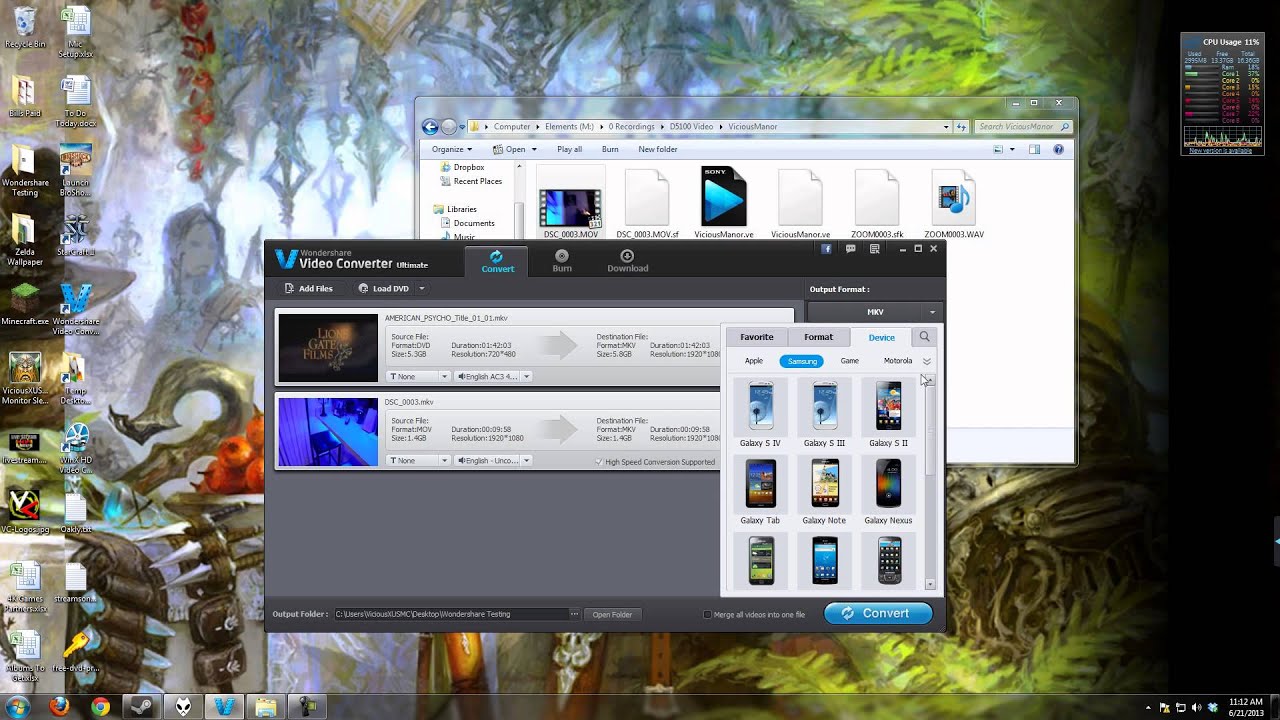Screen dimensions: 1280x720
Task: Select the DSC_0003.mkv blue video thumbnail
Action: (x=328, y=432)
